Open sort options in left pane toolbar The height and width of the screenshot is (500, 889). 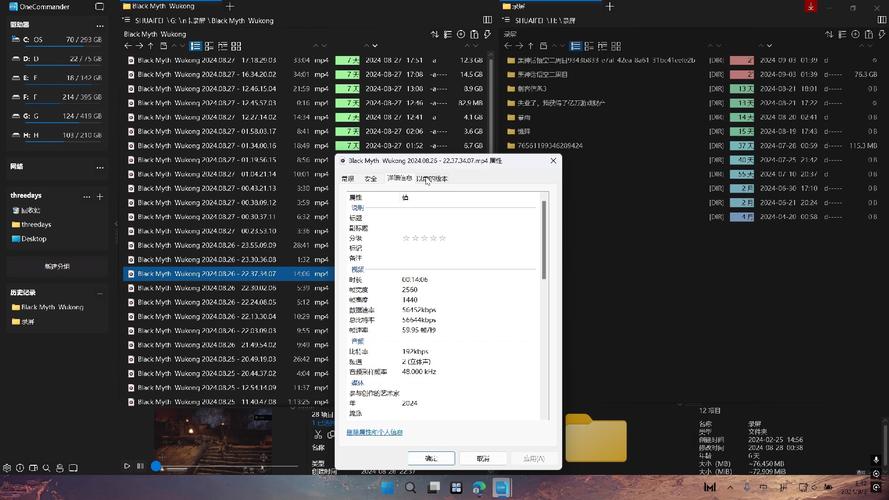click(x=434, y=35)
